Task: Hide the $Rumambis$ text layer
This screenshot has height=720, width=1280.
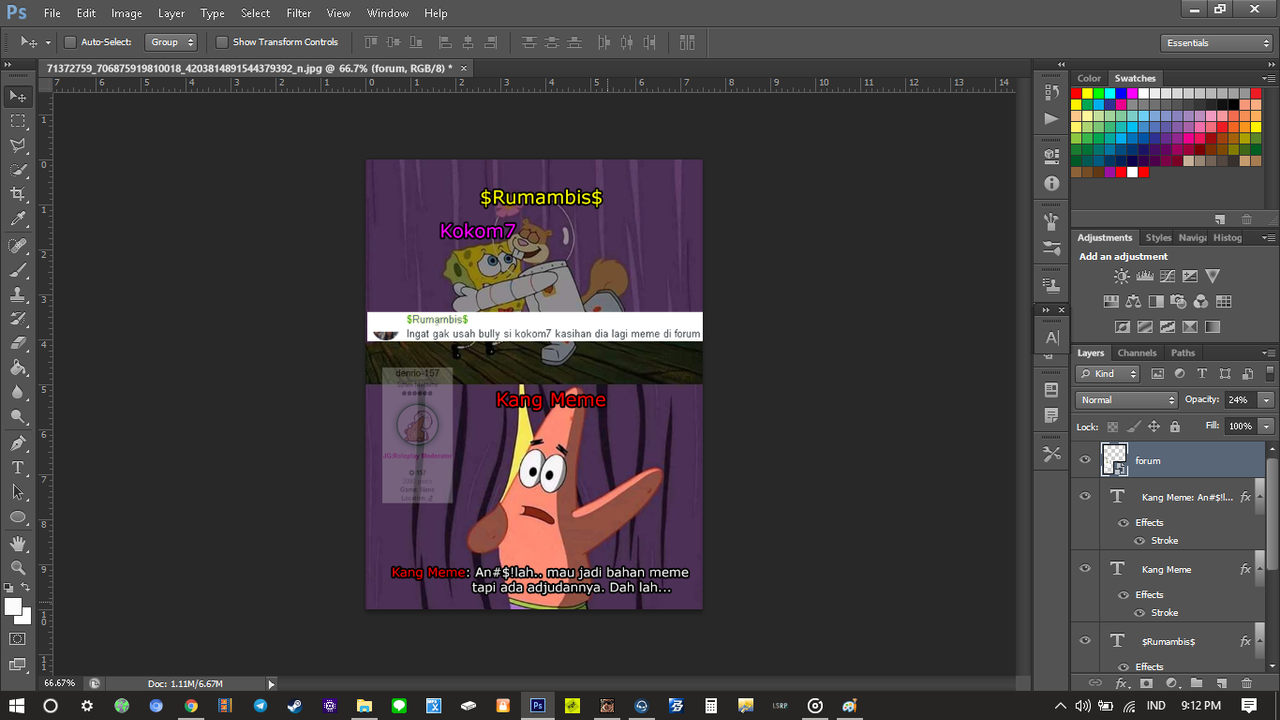Action: pos(1085,640)
